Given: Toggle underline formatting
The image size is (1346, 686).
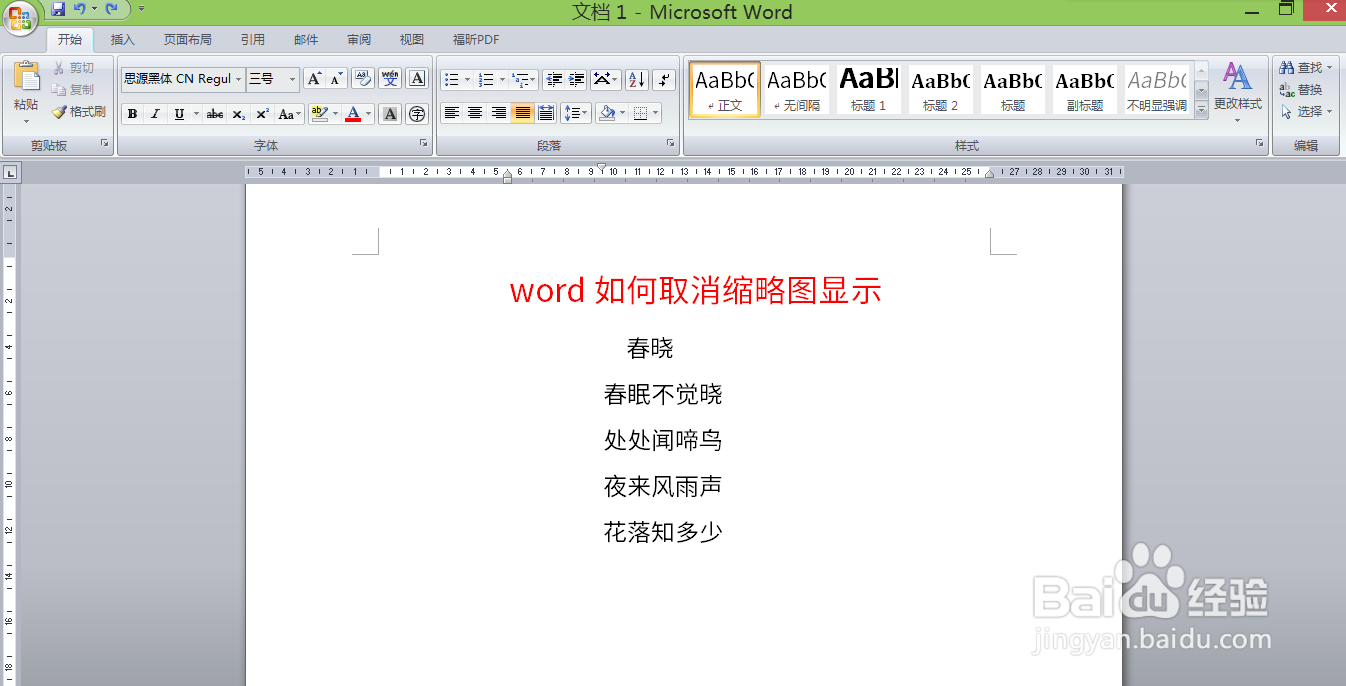Looking at the screenshot, I should pos(179,114).
